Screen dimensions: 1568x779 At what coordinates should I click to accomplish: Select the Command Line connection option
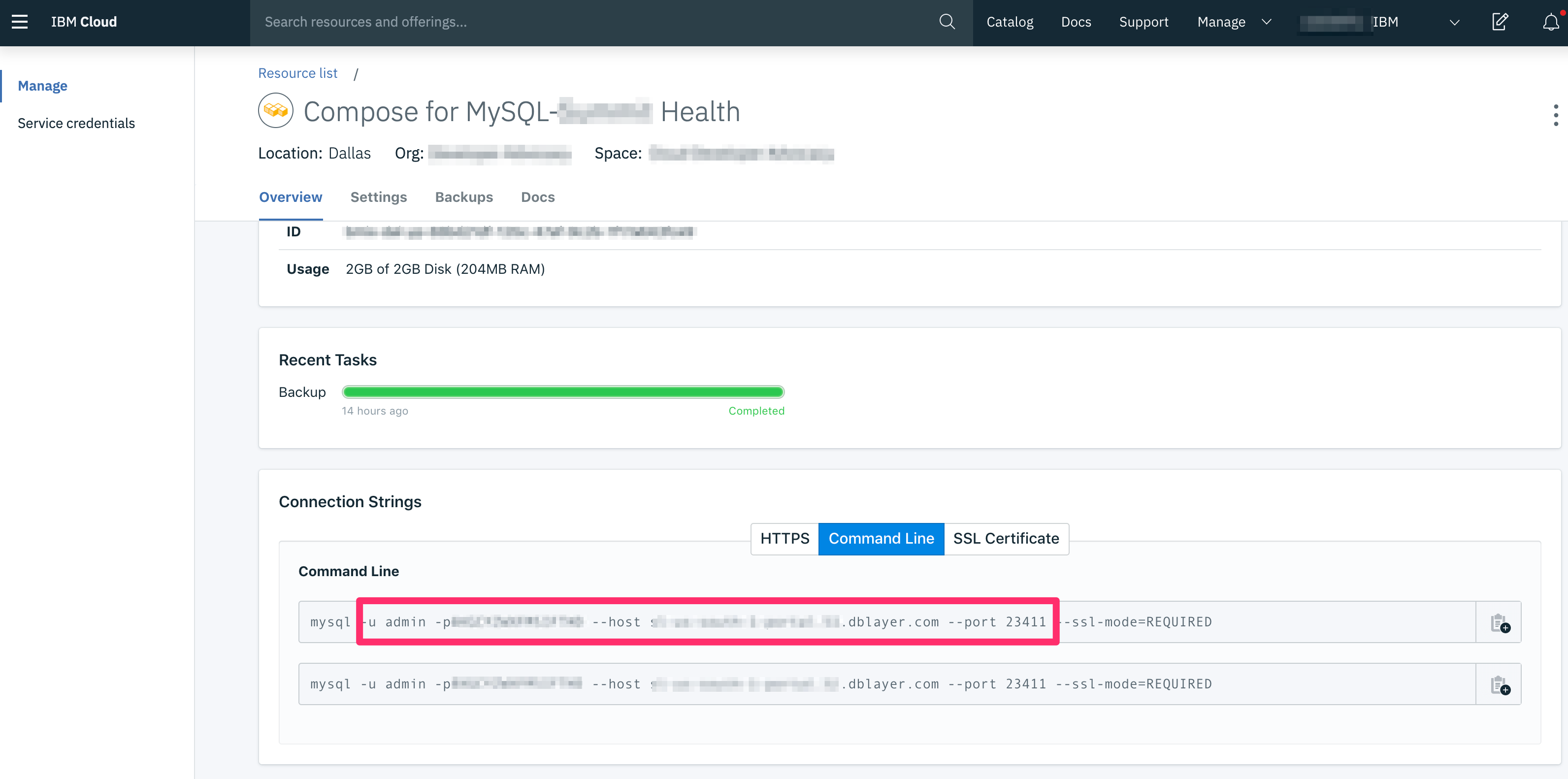(881, 539)
